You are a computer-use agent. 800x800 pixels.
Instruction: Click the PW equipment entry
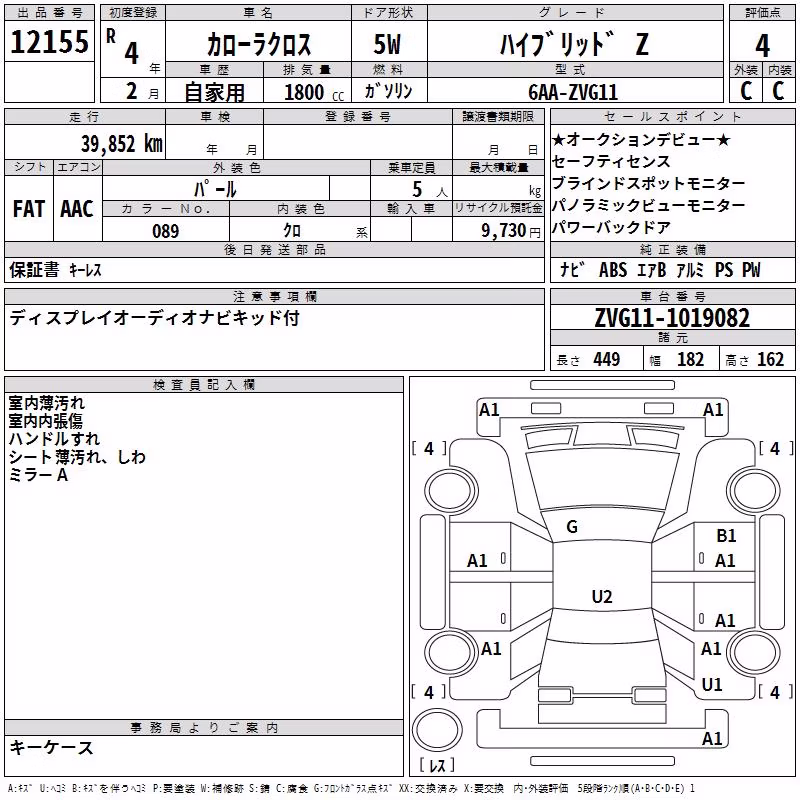[752, 270]
